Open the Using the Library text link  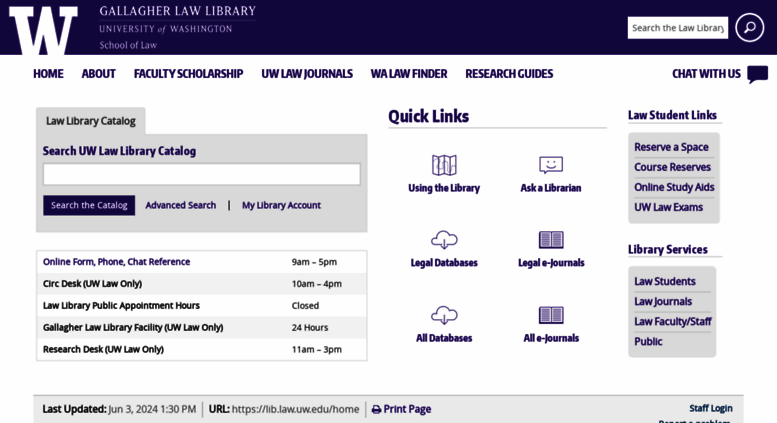tap(444, 188)
